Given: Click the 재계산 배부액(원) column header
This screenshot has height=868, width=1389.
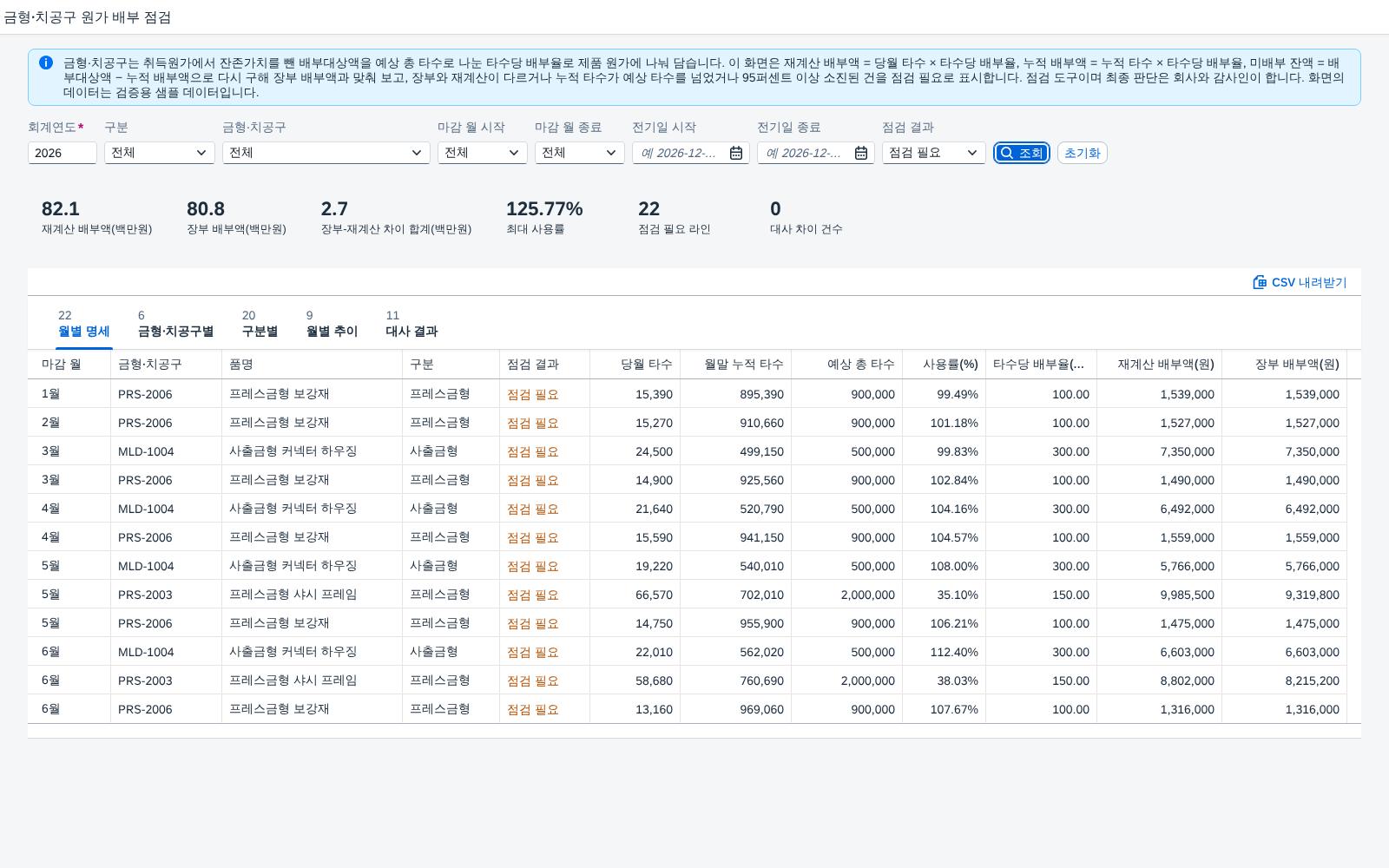Looking at the screenshot, I should point(1159,365).
